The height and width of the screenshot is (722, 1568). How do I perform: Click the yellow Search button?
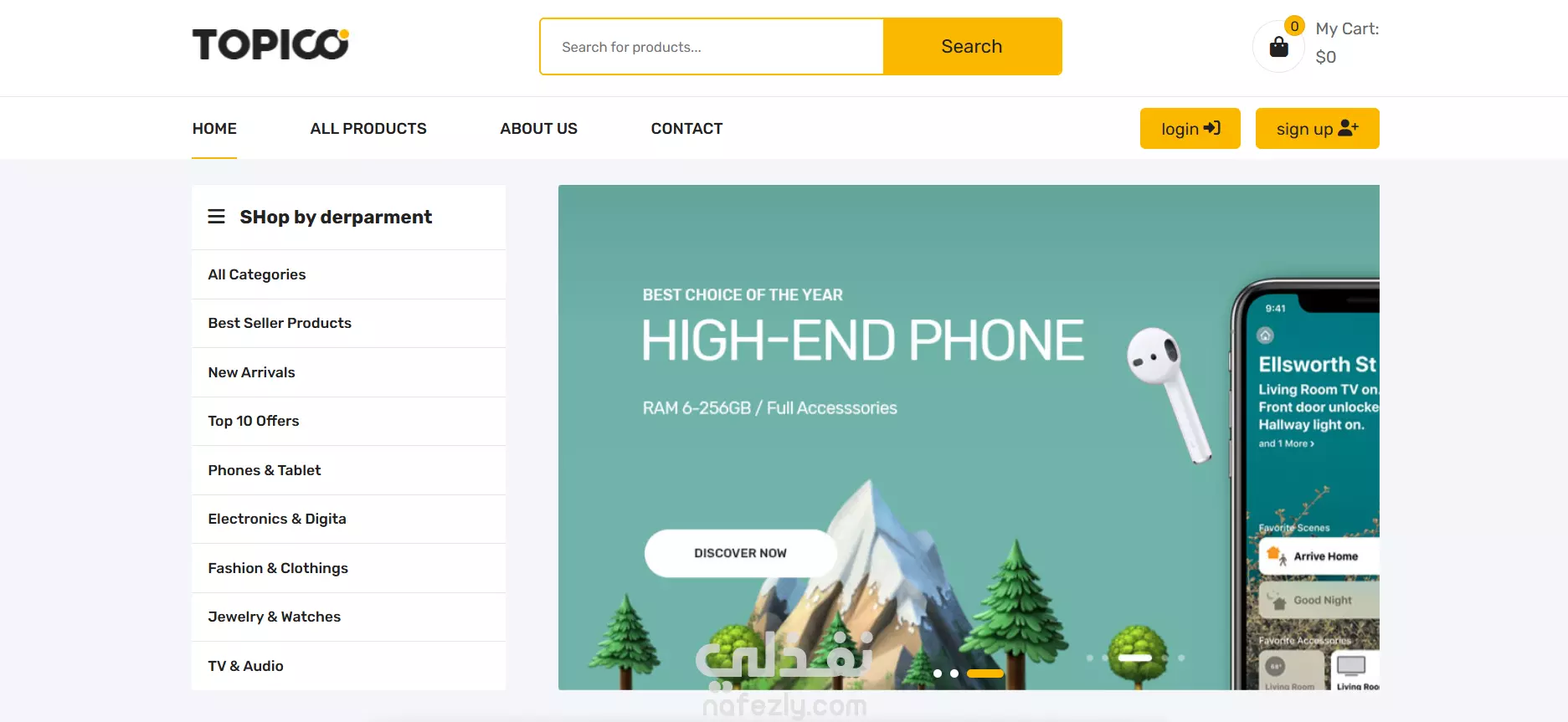tap(972, 47)
